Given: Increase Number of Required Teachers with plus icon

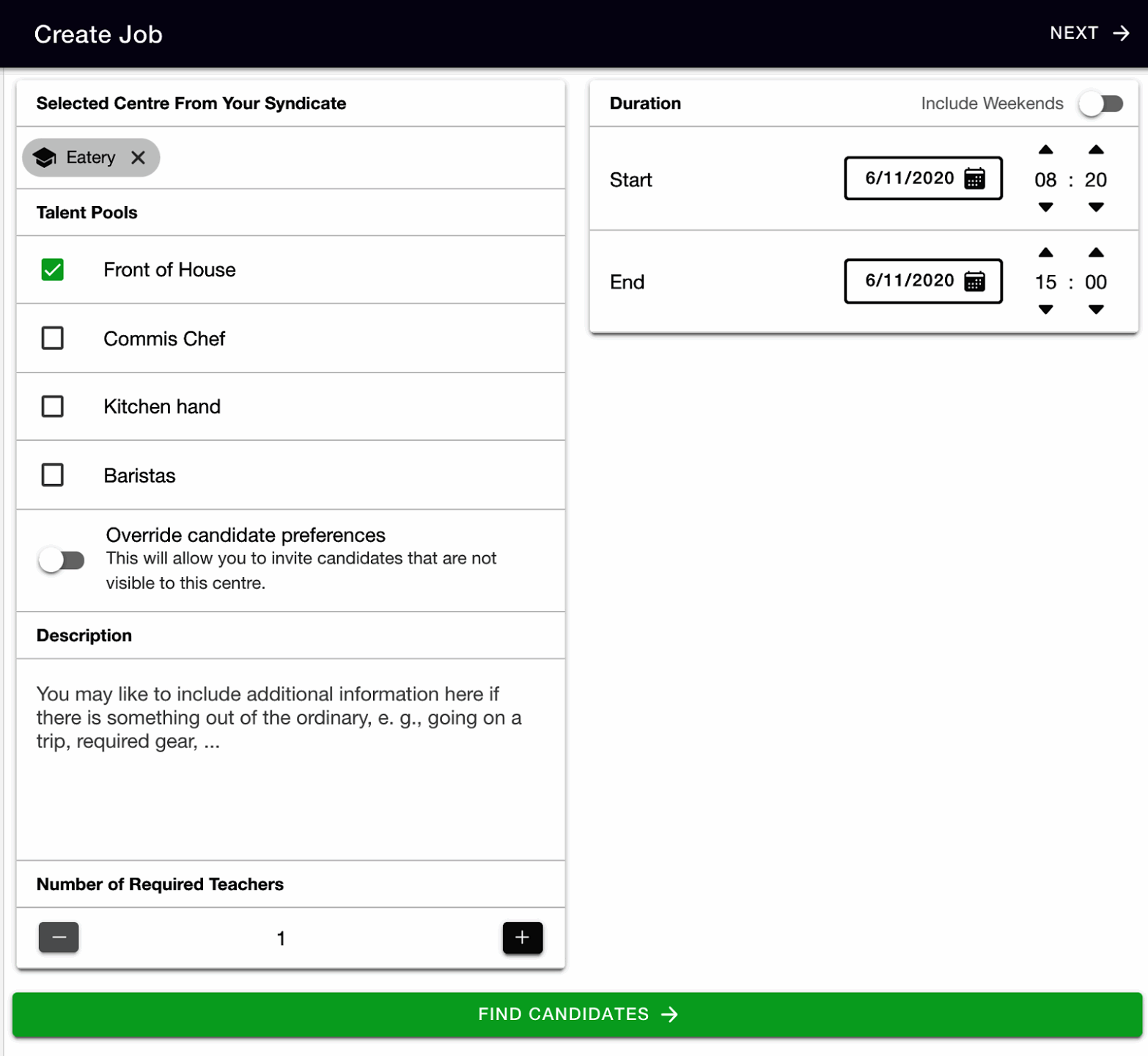Looking at the screenshot, I should pyautogui.click(x=522, y=937).
